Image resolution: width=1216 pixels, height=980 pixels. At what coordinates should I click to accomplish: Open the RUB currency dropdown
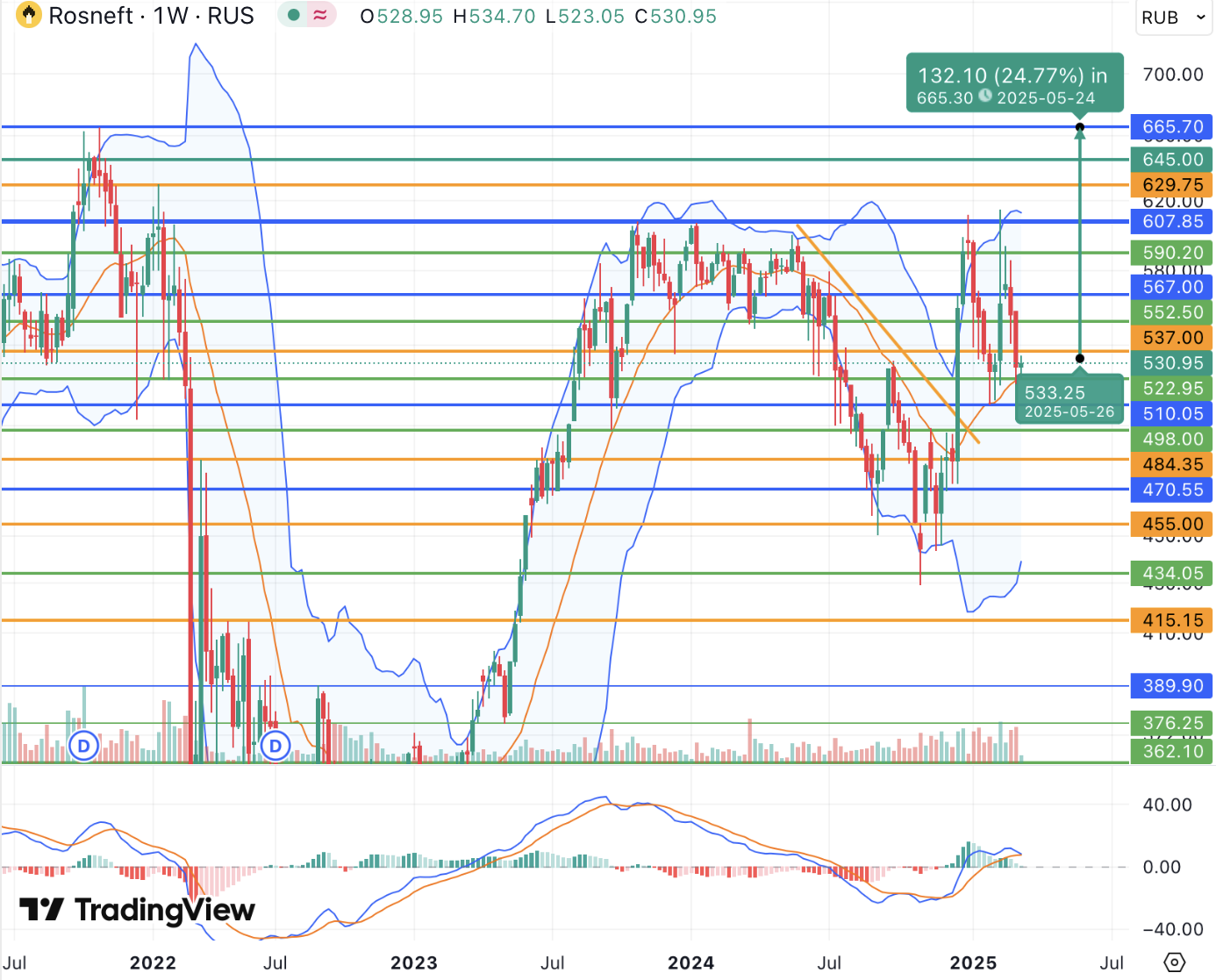click(1174, 18)
